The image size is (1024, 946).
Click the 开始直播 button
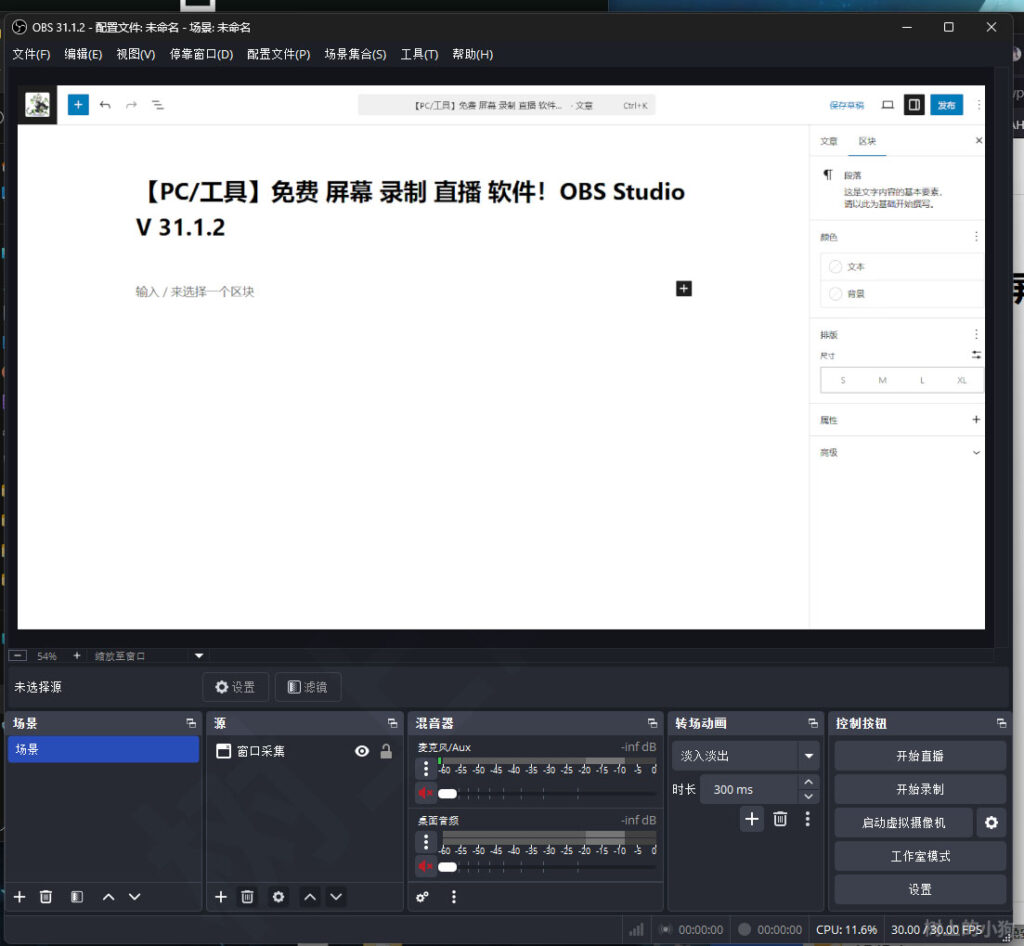[x=920, y=756]
